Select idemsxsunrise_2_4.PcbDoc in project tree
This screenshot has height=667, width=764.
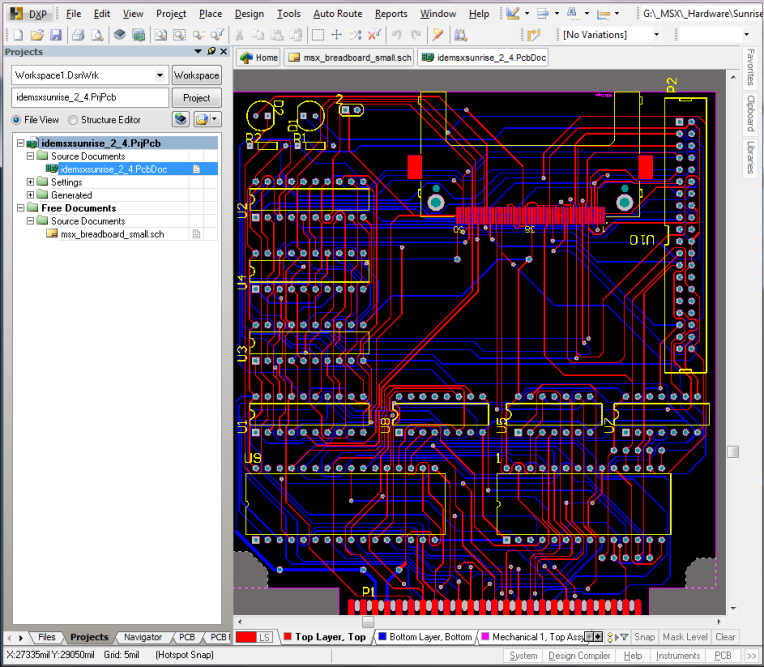[114, 169]
